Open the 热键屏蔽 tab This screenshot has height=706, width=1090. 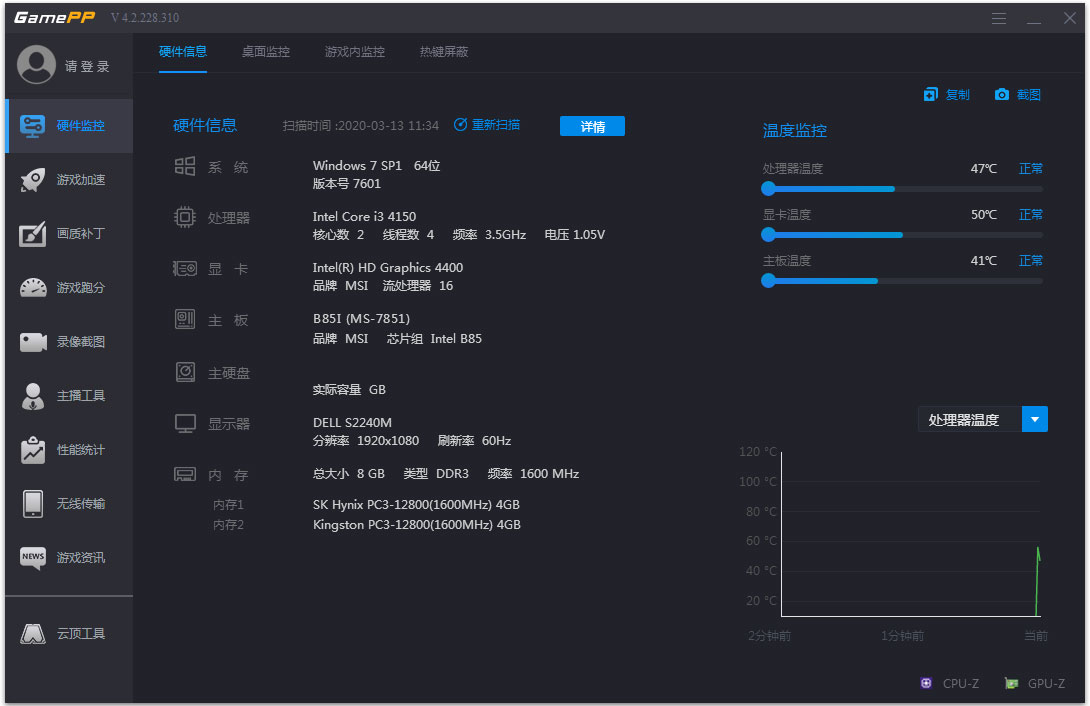click(444, 52)
